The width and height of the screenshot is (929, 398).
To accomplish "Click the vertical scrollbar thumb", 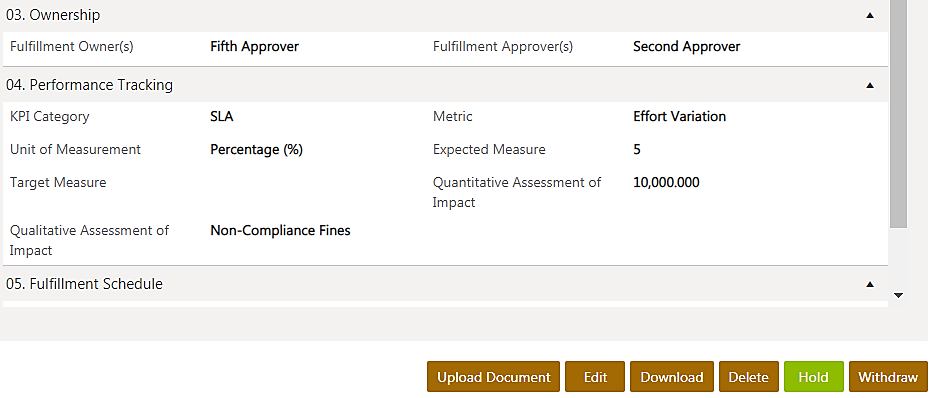I will (898, 113).
